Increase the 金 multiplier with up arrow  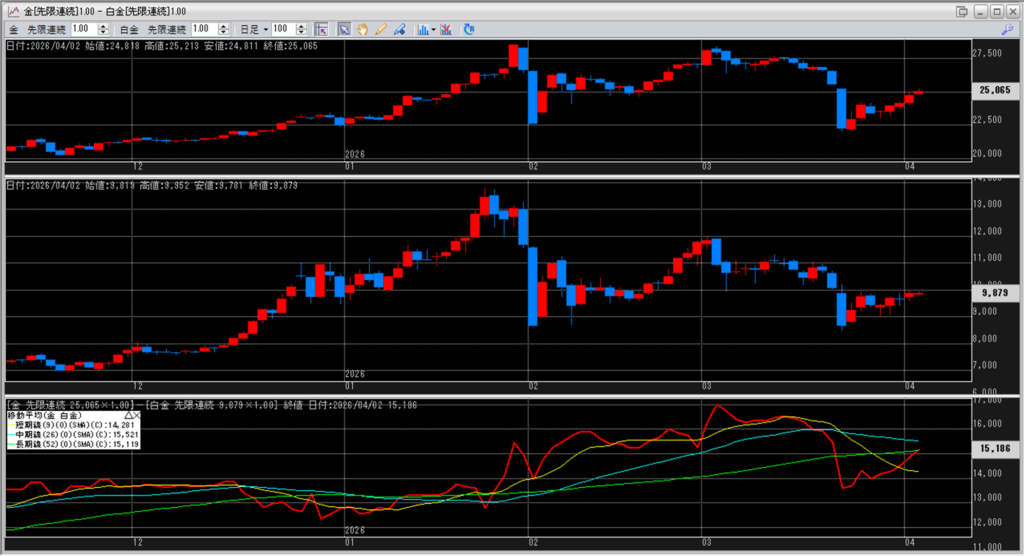point(103,26)
